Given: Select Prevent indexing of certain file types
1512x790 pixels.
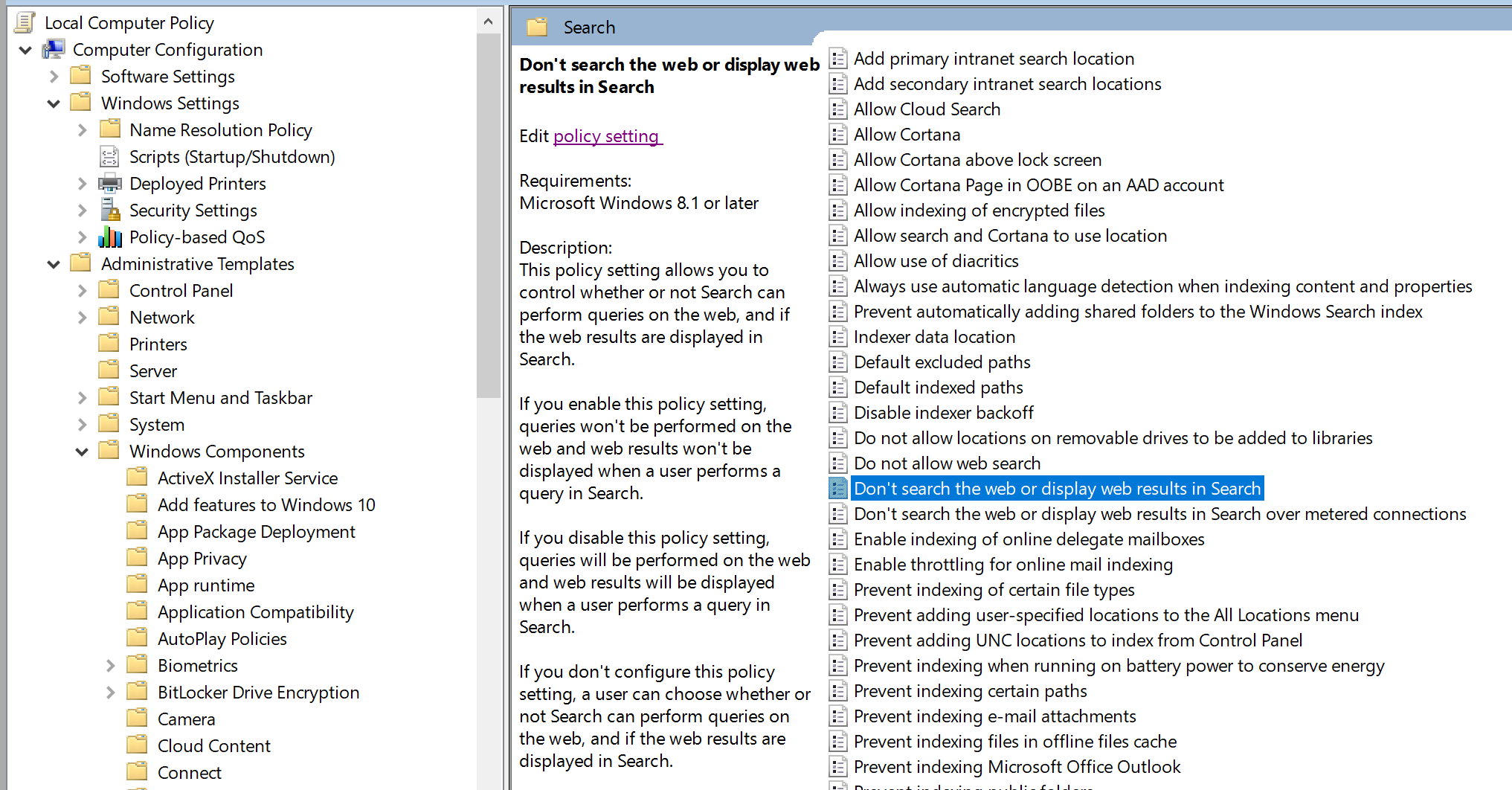Looking at the screenshot, I should [994, 590].
